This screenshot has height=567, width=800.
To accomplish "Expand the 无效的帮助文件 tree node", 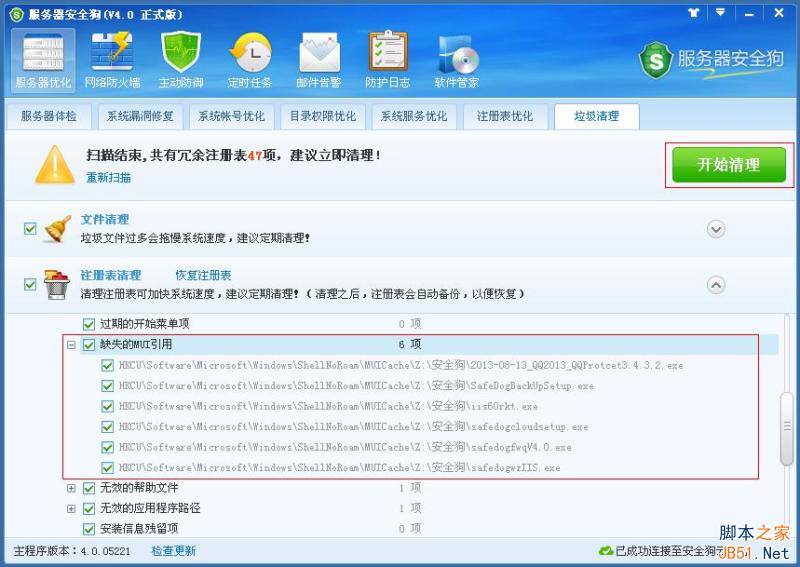I will pos(72,488).
